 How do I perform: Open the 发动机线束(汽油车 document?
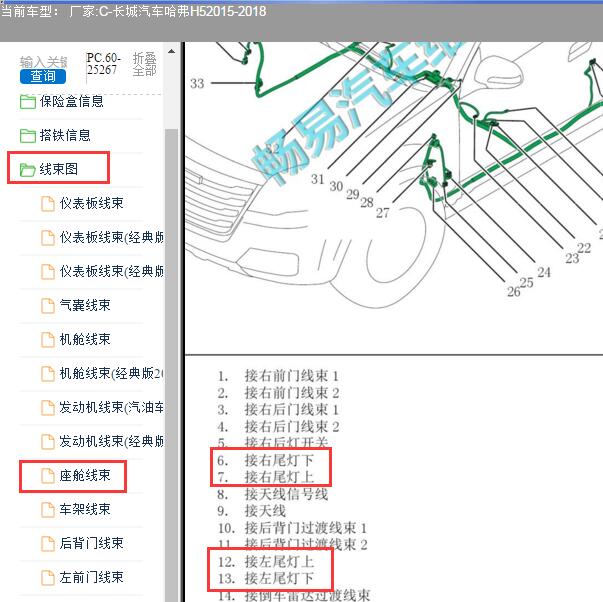point(112,407)
